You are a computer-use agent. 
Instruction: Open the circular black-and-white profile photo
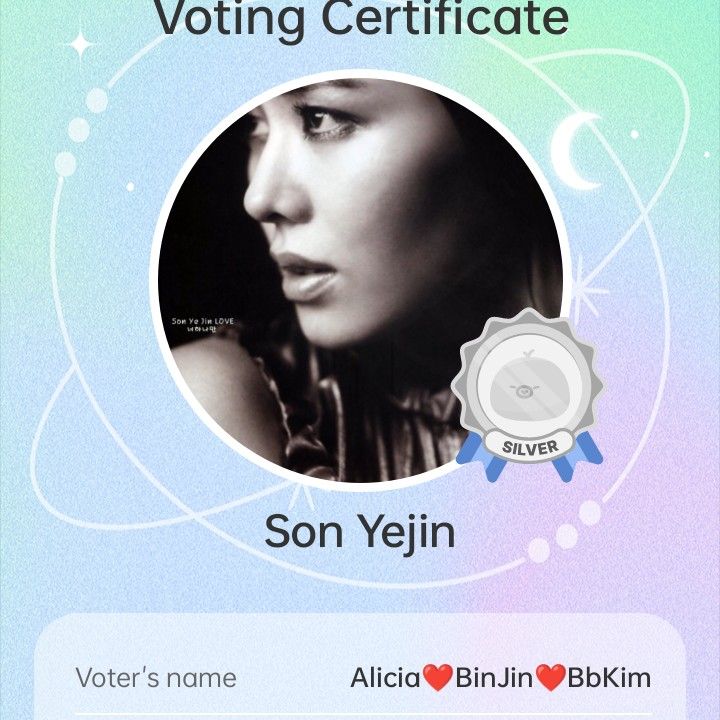(360, 281)
